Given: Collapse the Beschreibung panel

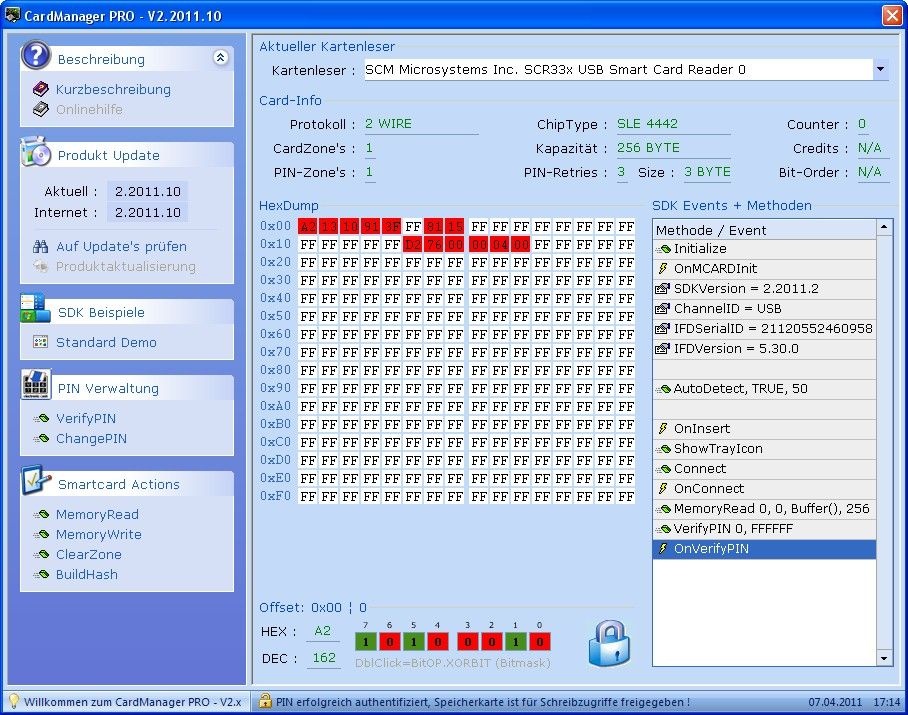Looking at the screenshot, I should tap(220, 59).
